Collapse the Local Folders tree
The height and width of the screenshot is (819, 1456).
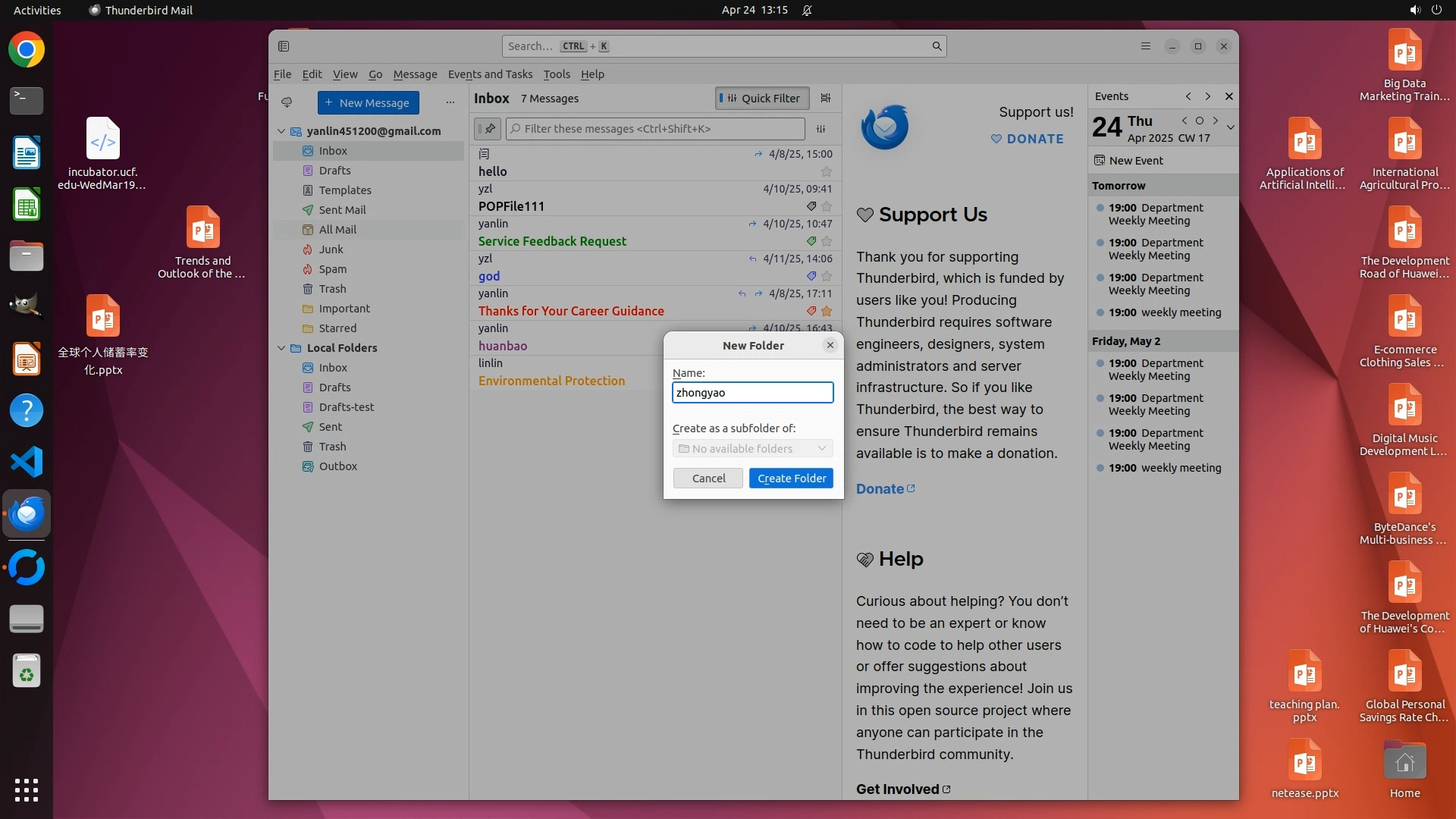point(281,348)
